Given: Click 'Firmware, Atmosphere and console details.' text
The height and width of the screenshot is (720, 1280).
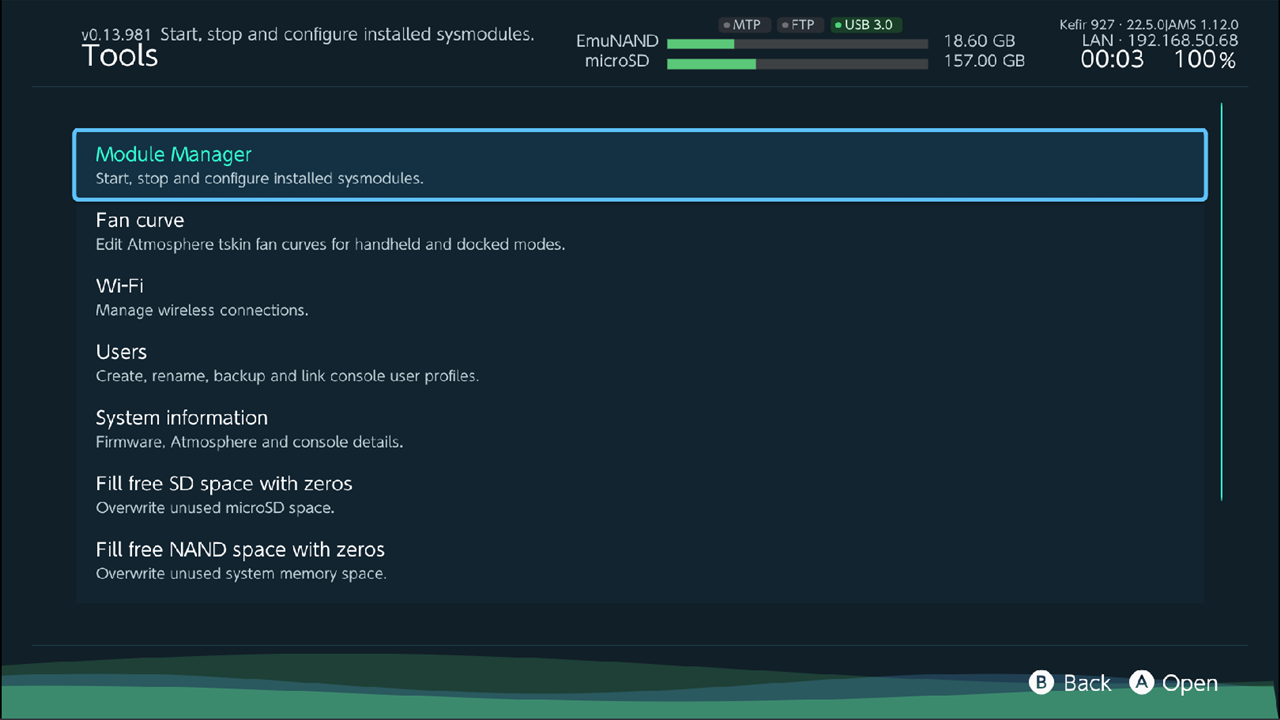Looking at the screenshot, I should click(249, 442).
